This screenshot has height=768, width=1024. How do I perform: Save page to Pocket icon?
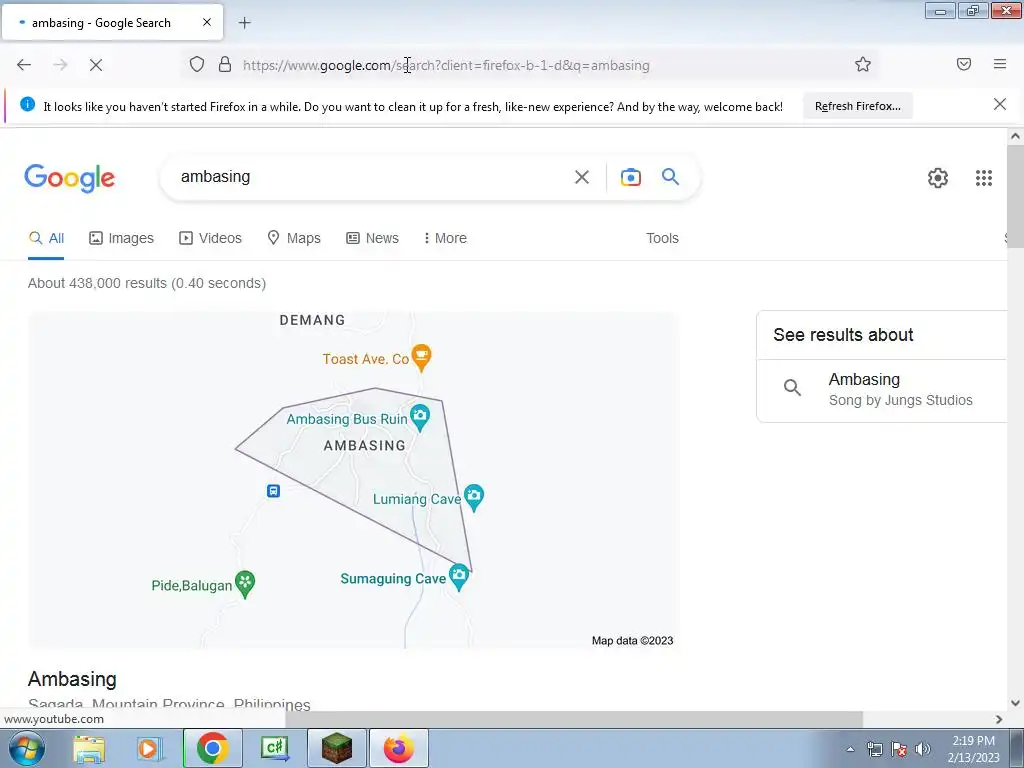point(963,64)
